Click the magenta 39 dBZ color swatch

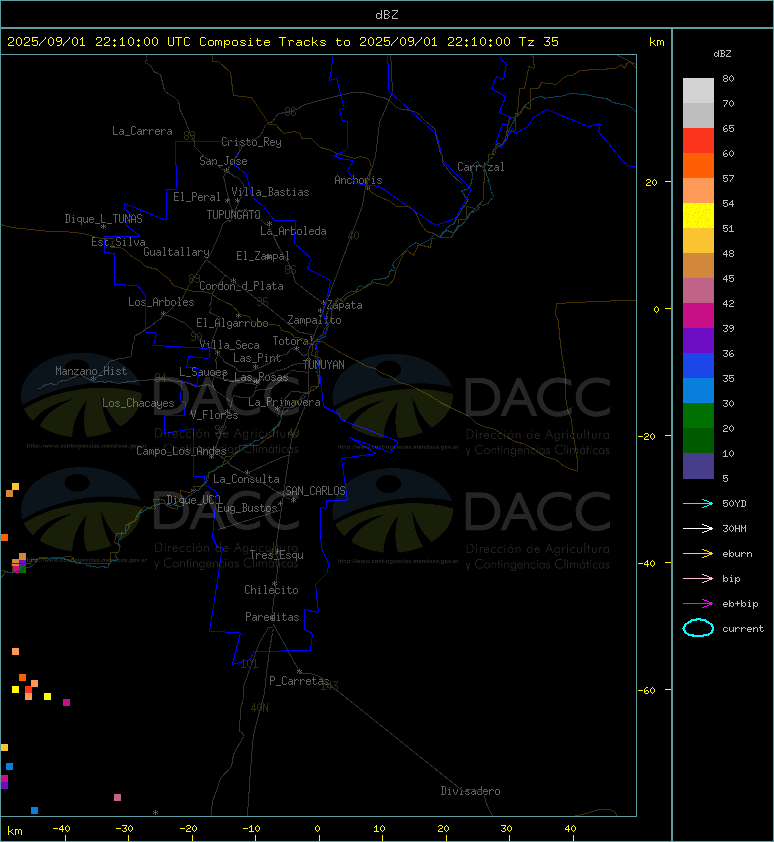pos(698,316)
